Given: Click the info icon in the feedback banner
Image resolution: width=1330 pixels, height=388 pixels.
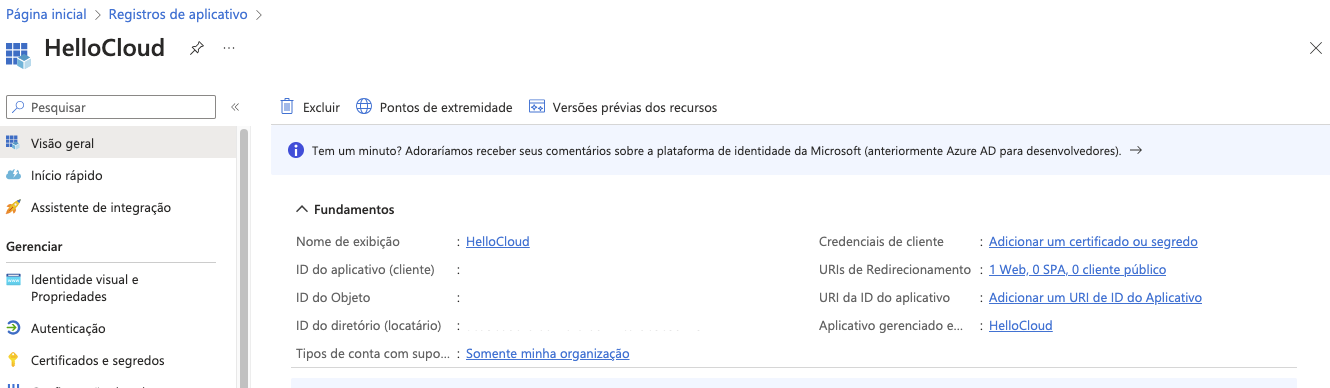Looking at the screenshot, I should [x=296, y=151].
